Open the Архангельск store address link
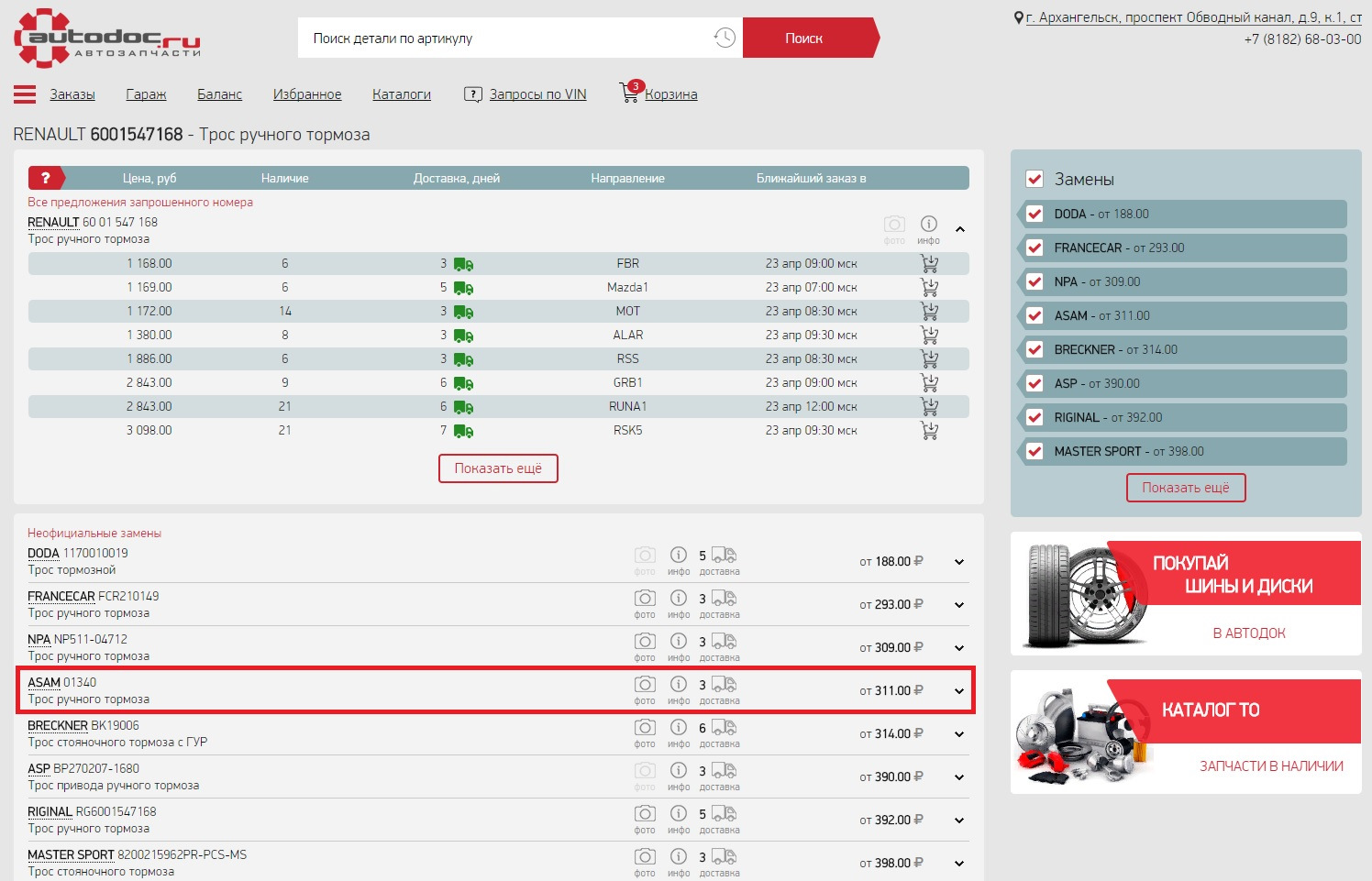Screen dimensions: 1372x881 pos(1193,17)
